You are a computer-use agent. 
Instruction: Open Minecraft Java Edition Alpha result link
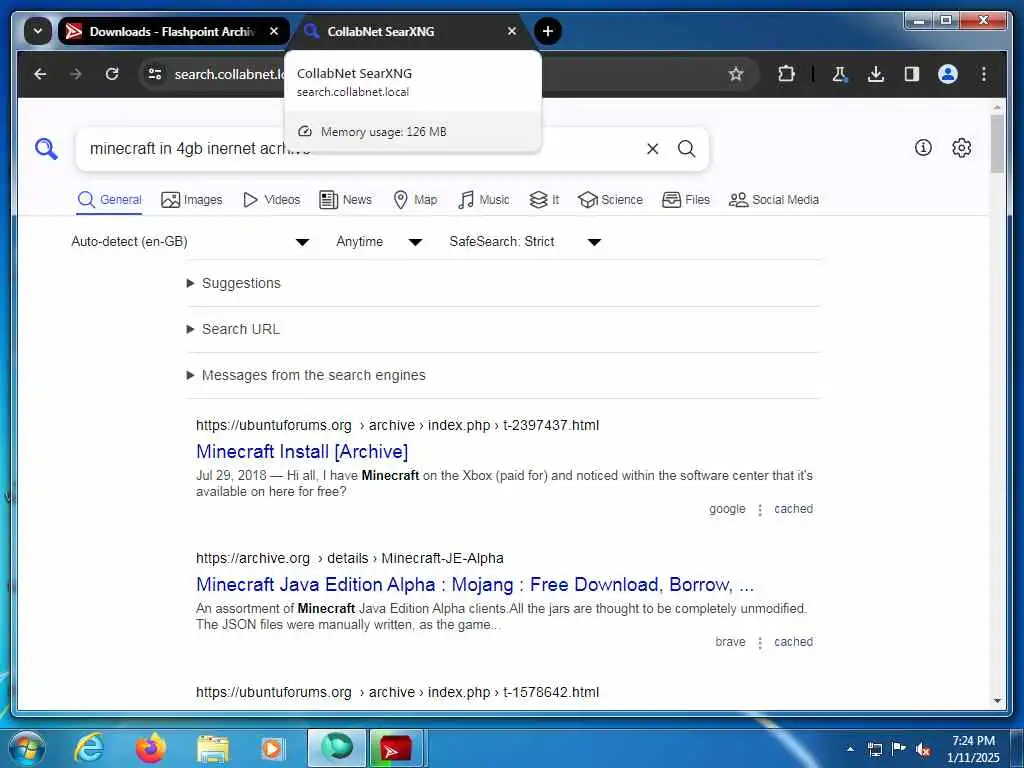coord(475,584)
